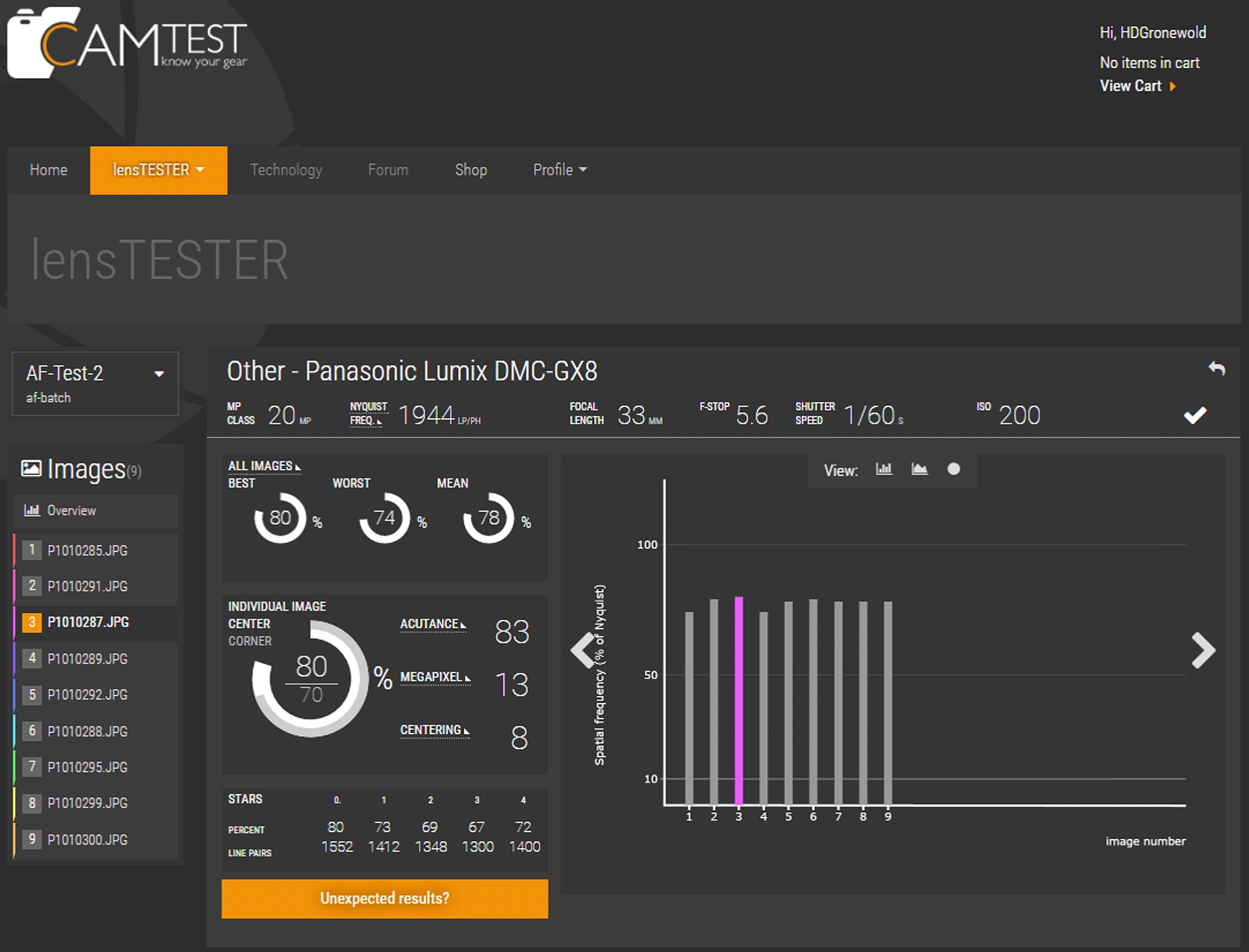Click the Images picture icon
1249x952 pixels.
pyautogui.click(x=31, y=468)
